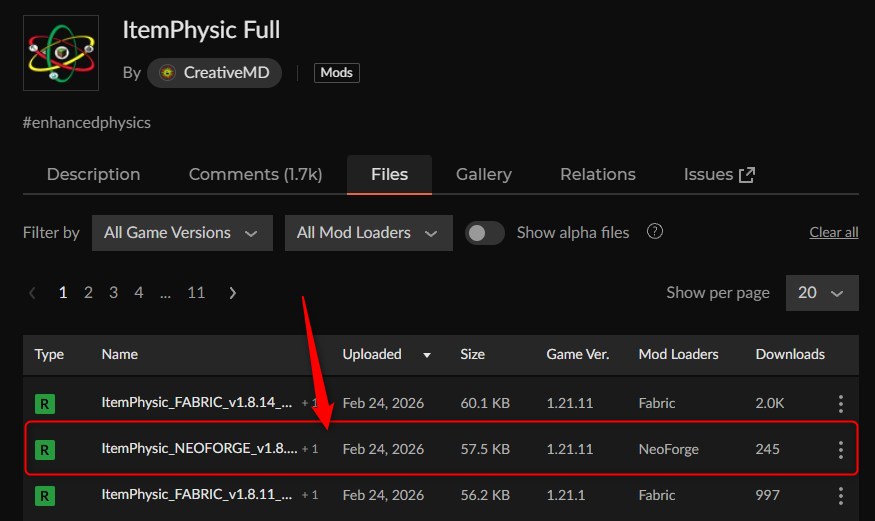
Task: Click the previous page left arrow
Action: [x=33, y=293]
